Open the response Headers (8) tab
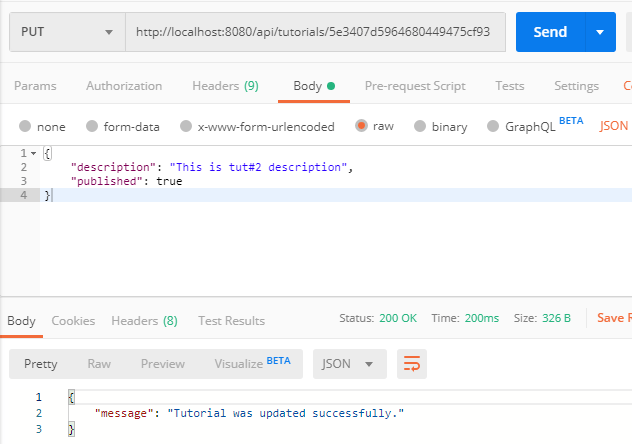632x448 pixels. (x=144, y=321)
